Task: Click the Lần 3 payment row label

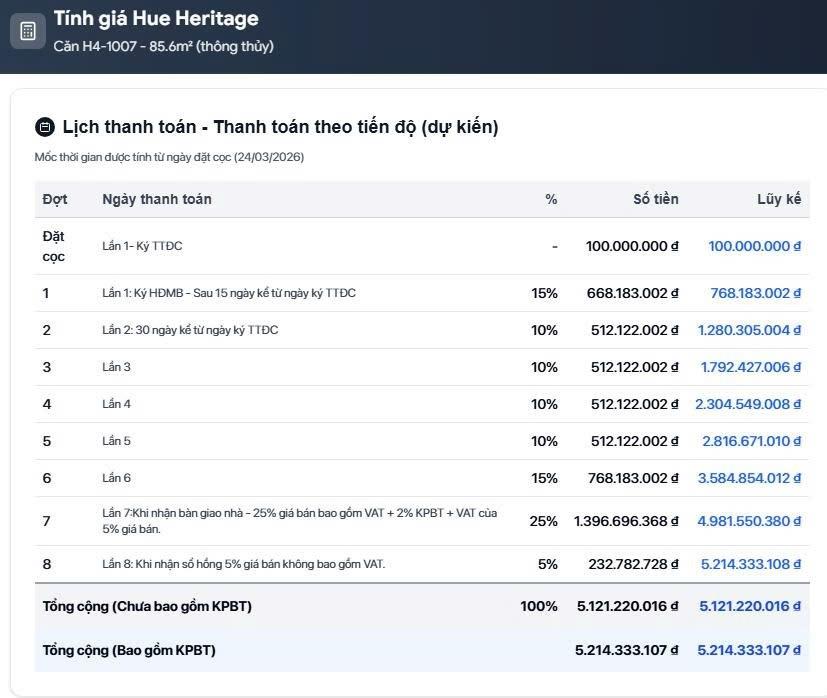Action: tap(117, 367)
